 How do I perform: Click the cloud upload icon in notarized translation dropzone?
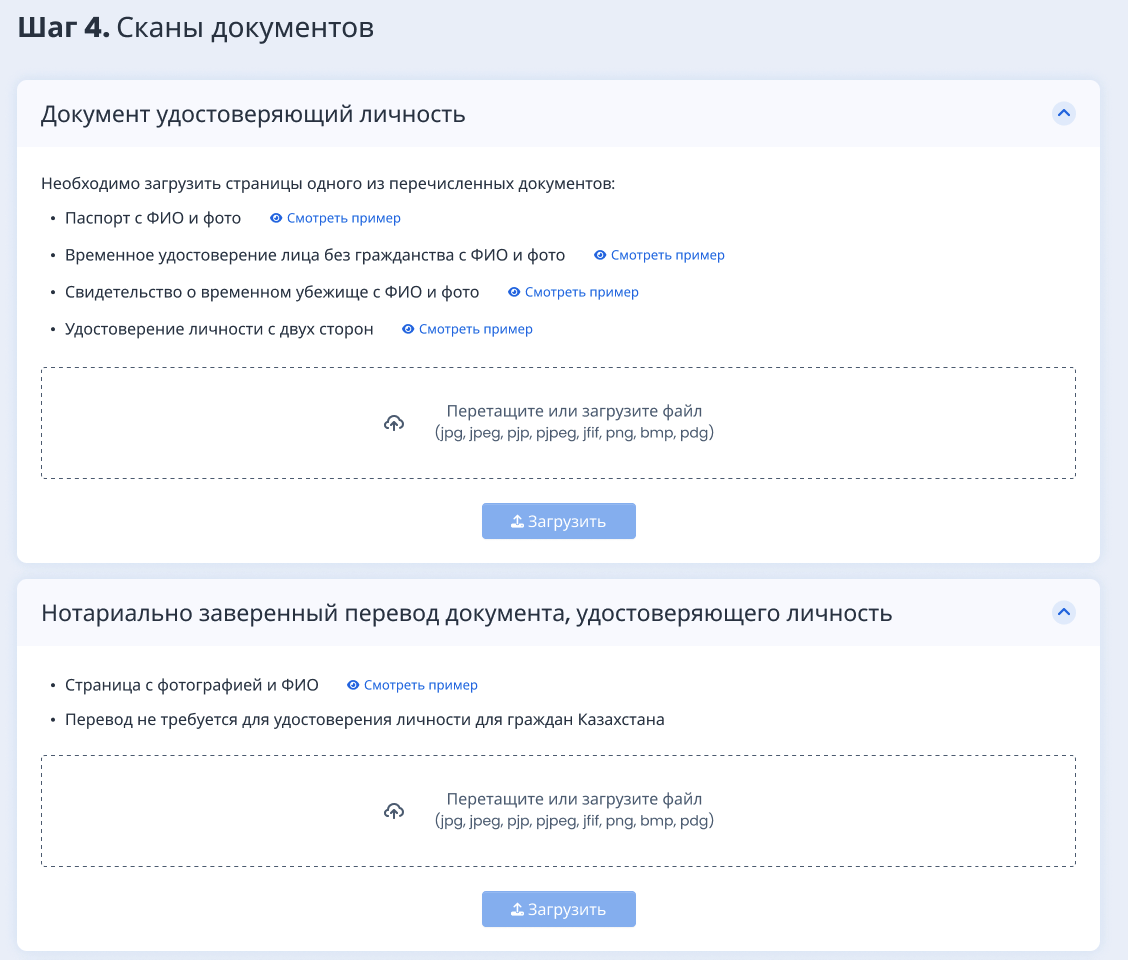[394, 811]
